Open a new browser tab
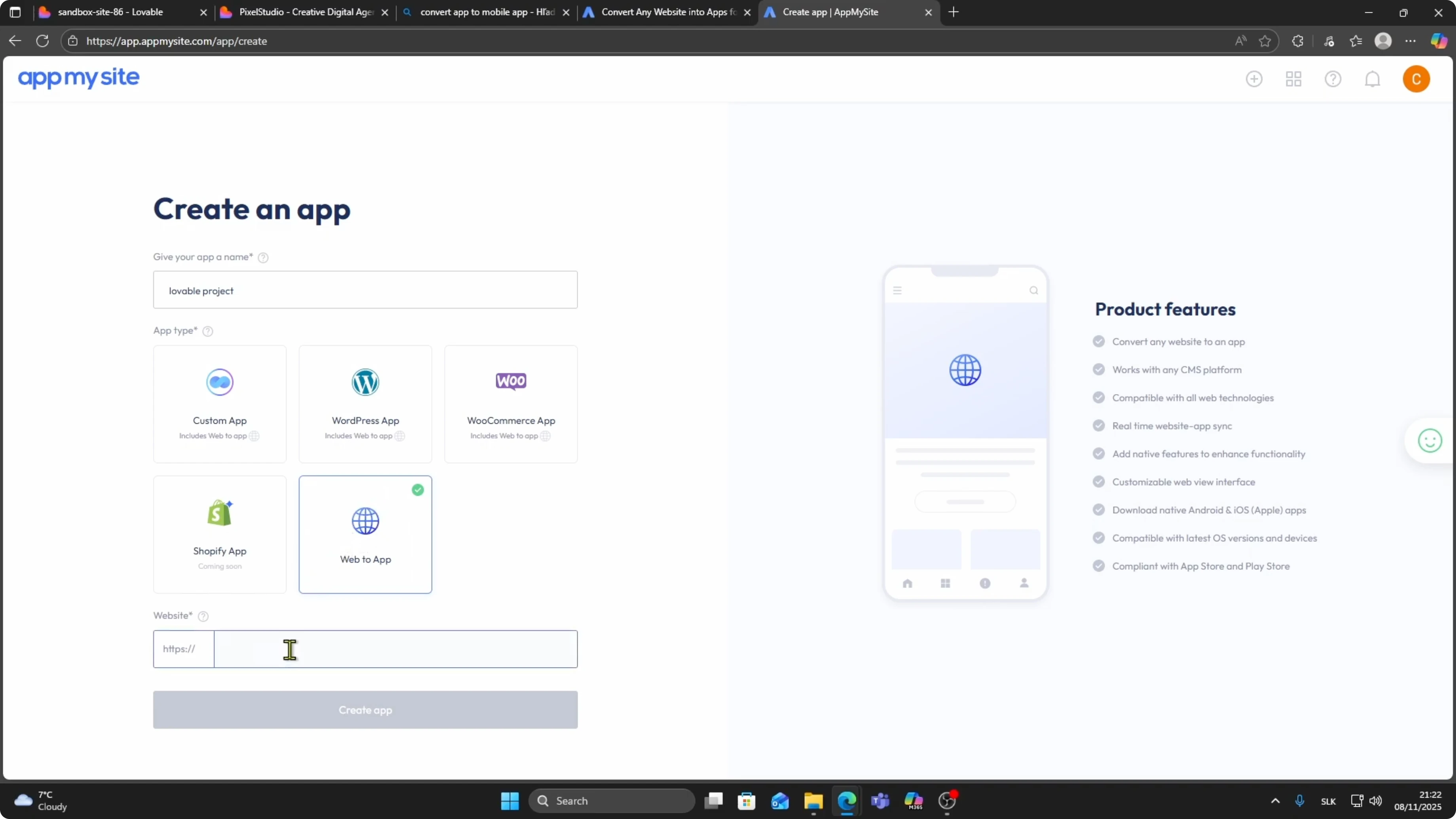Viewport: 1456px width, 819px height. (954, 12)
